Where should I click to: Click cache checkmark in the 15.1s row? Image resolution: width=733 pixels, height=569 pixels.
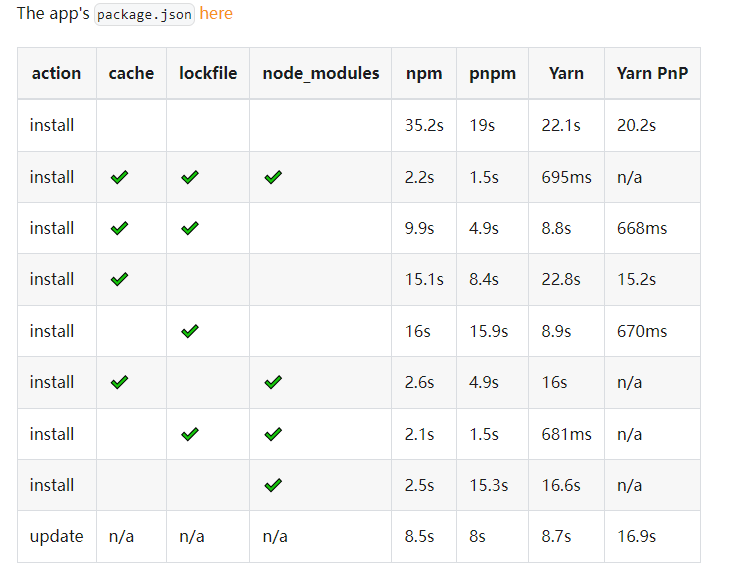tap(119, 279)
